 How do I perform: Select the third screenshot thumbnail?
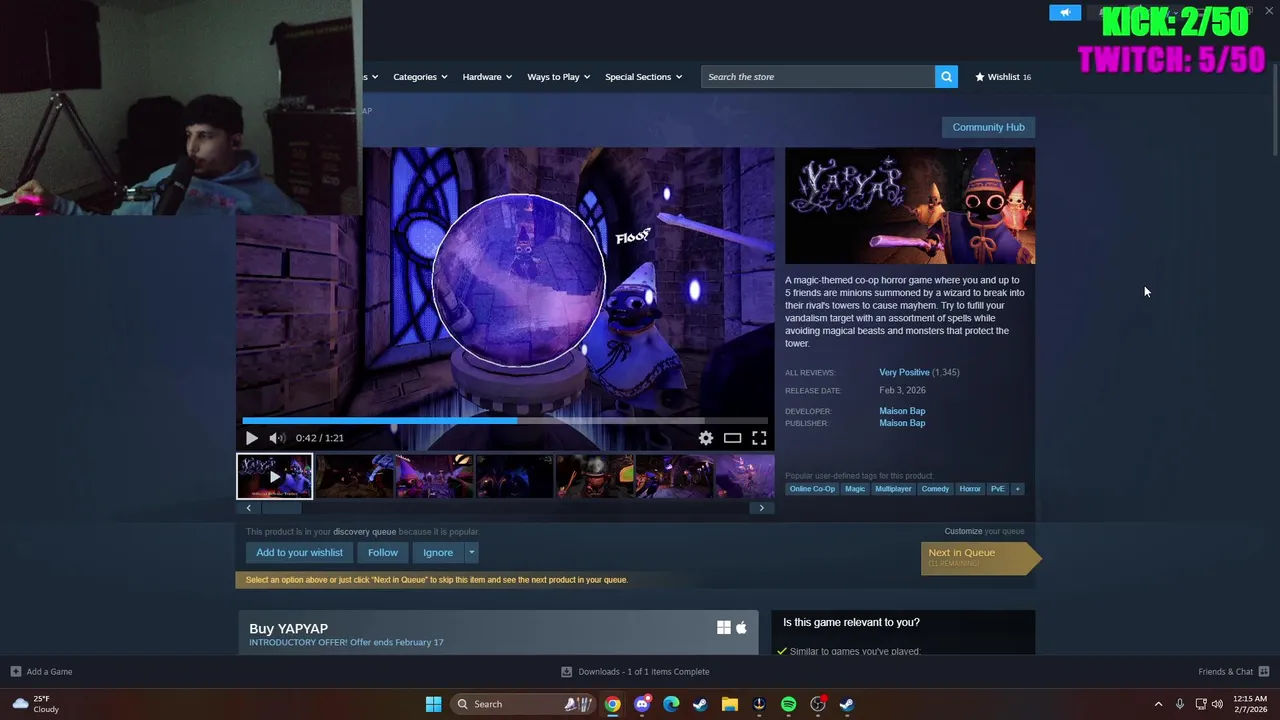(x=435, y=476)
